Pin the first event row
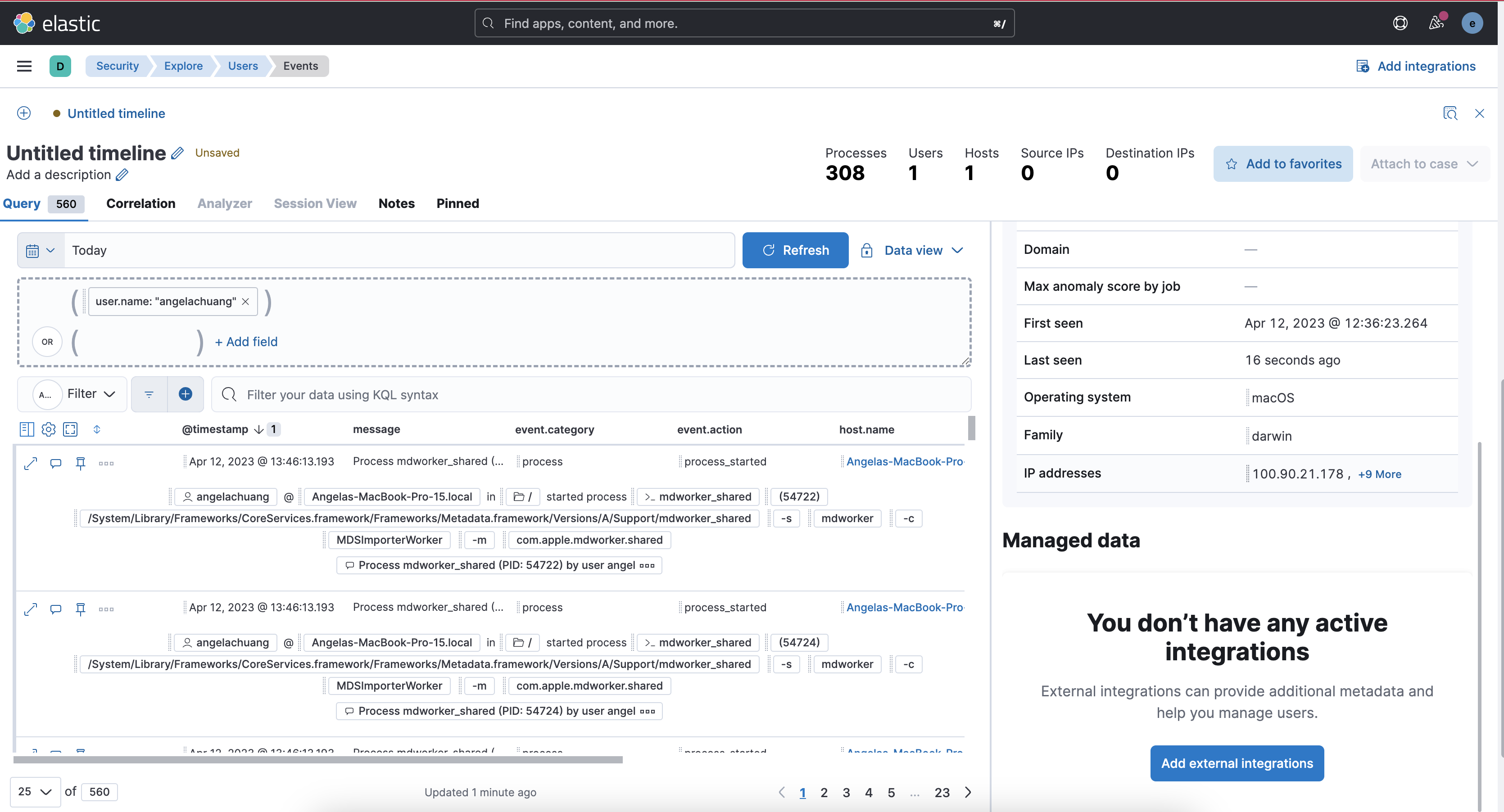 coord(81,463)
